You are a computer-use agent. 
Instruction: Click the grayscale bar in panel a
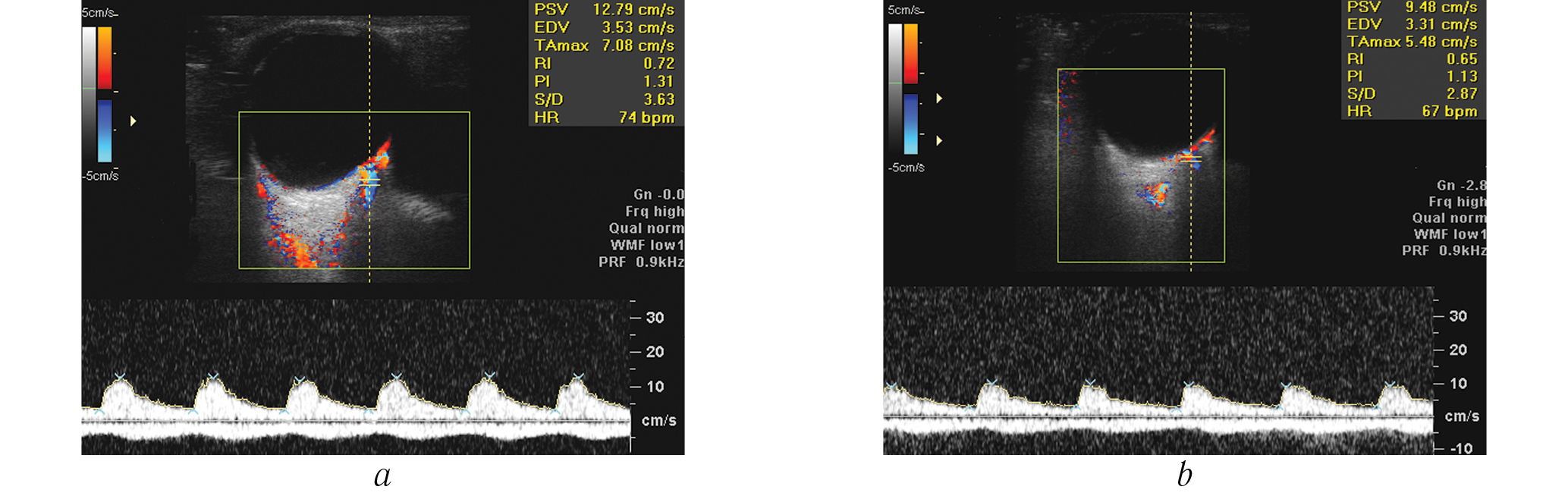90,95
